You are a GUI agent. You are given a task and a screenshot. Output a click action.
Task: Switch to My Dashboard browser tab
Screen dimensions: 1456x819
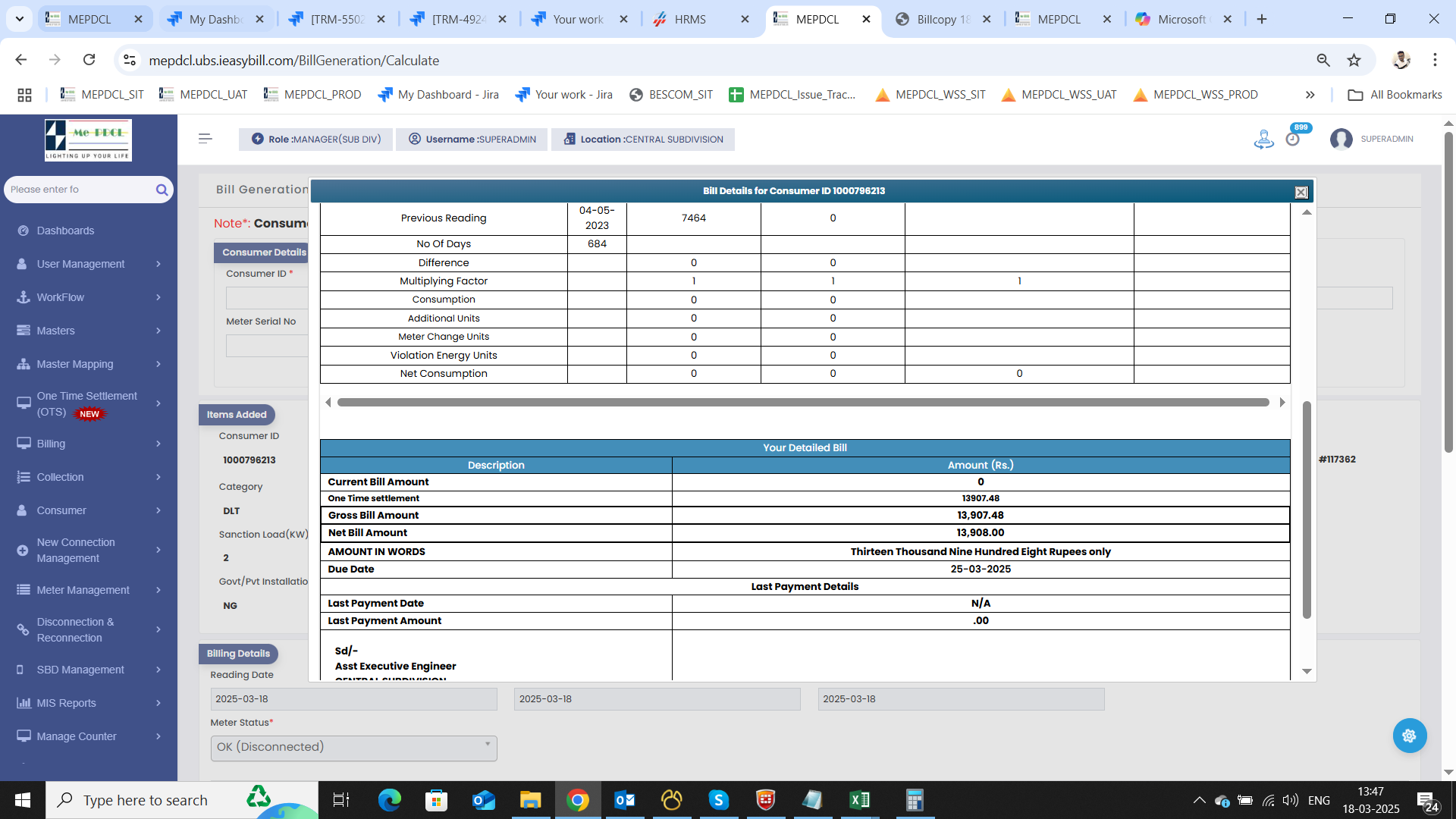coord(216,19)
